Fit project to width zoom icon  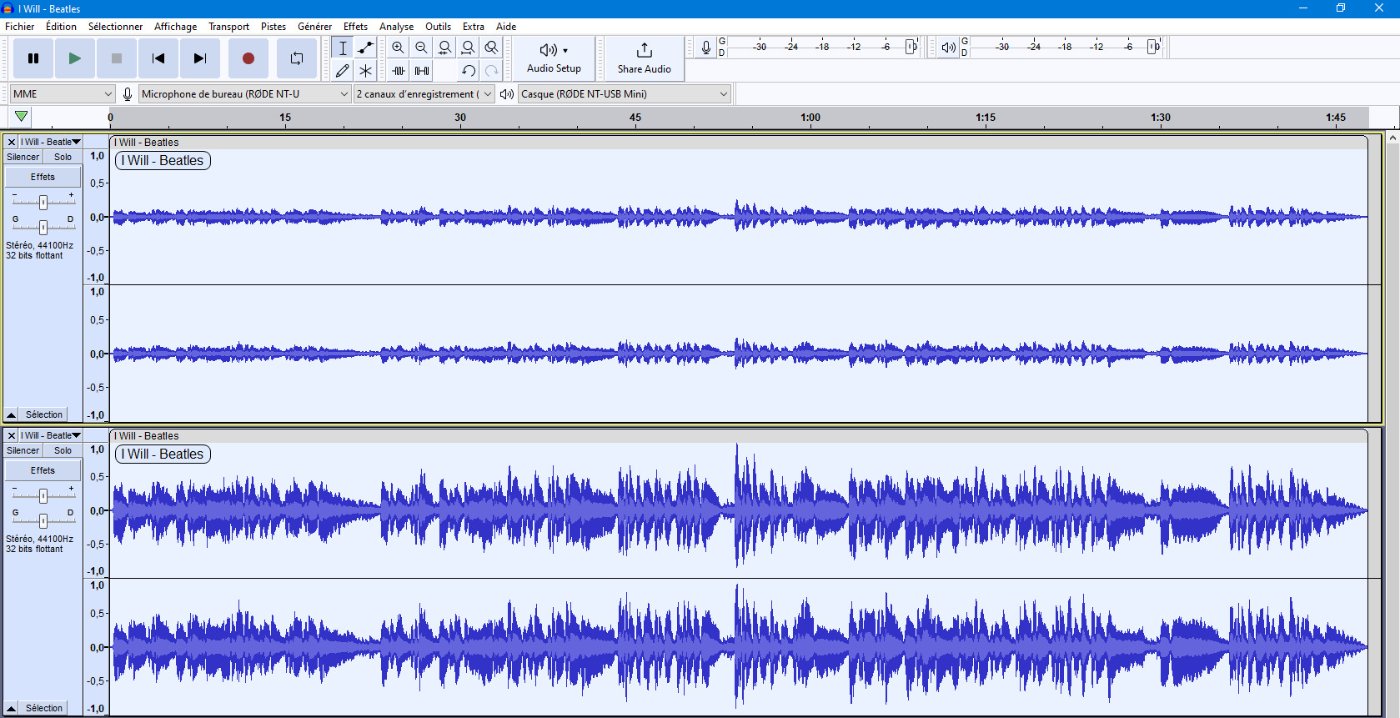(467, 48)
